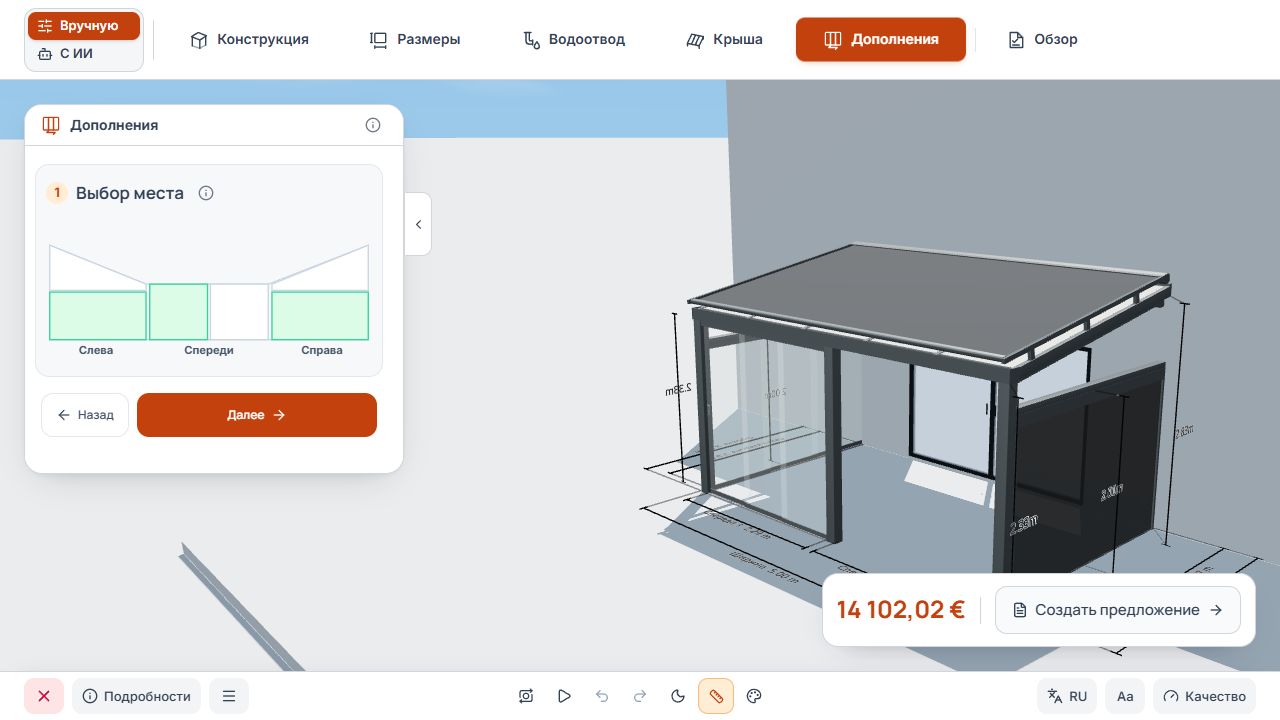The height and width of the screenshot is (720, 1280).
Task: Click the step number 1 badge
Action: click(x=57, y=193)
